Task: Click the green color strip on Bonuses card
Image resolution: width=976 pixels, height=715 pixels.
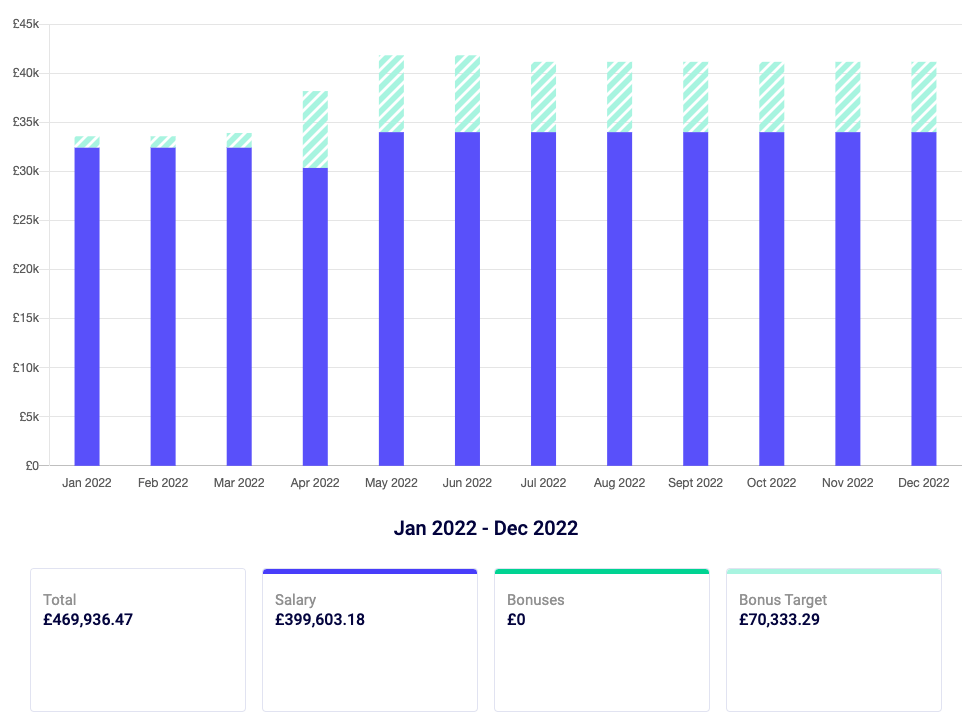Action: click(601, 571)
